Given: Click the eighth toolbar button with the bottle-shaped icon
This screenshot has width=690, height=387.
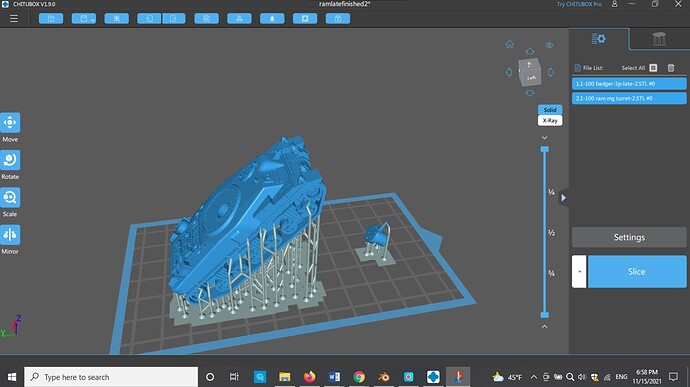Looking at the screenshot, I should [272, 18].
